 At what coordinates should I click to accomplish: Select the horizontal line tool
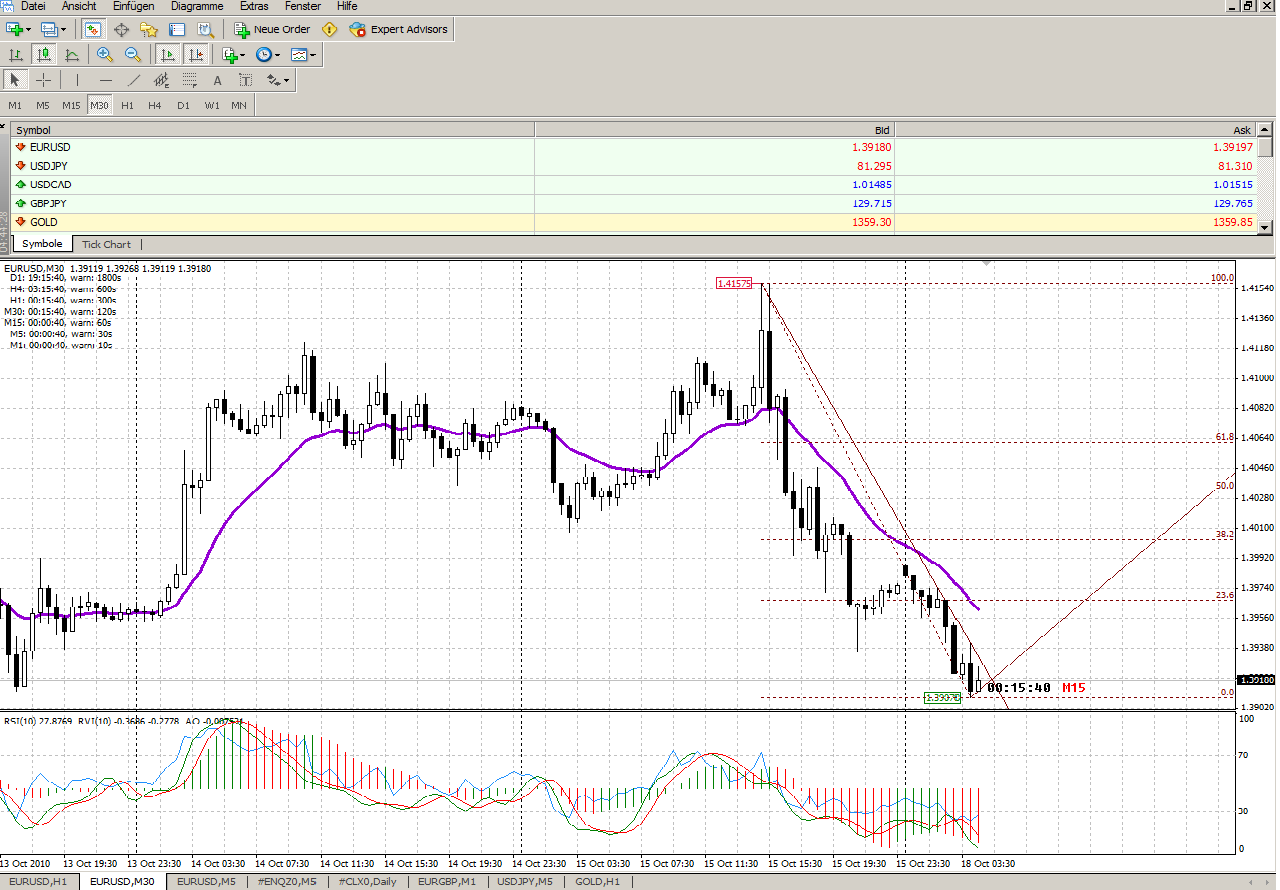105,80
